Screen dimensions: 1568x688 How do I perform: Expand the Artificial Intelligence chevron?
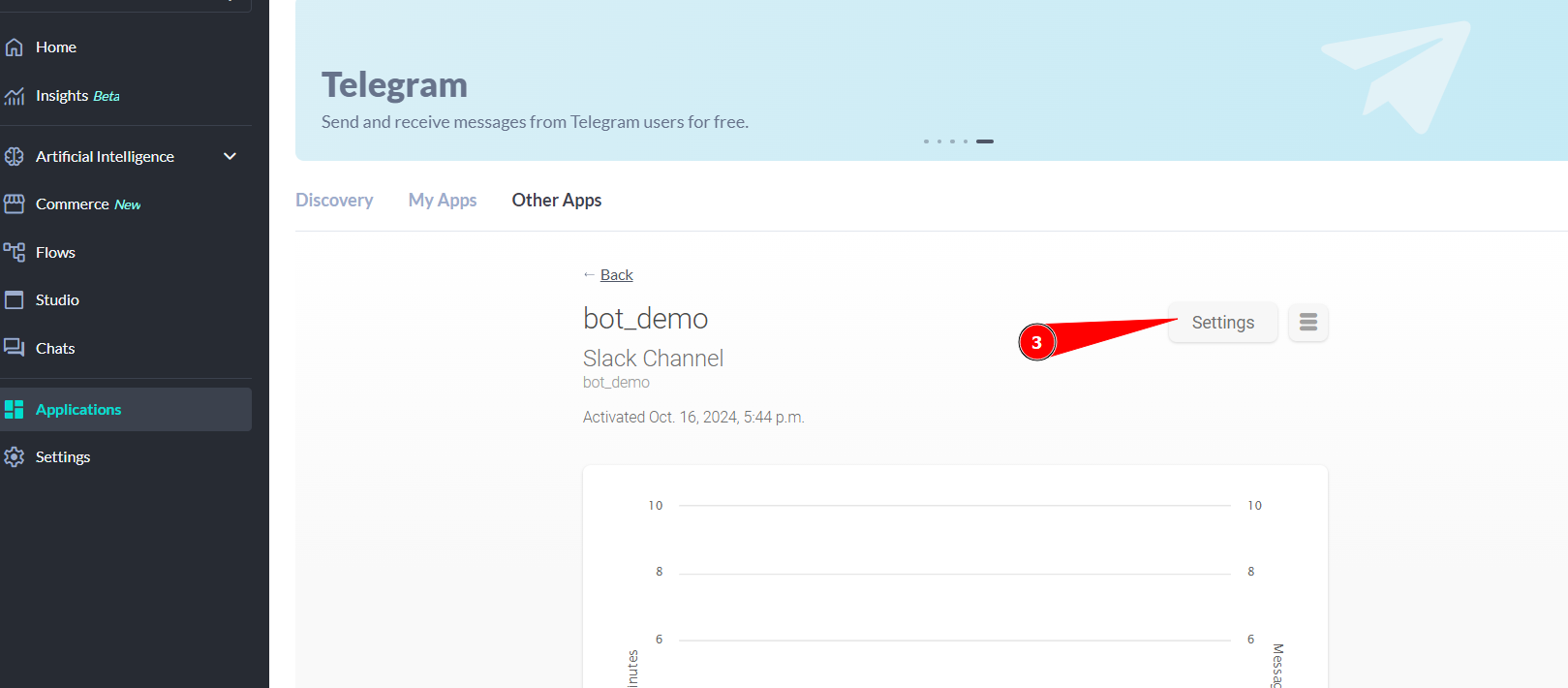(230, 156)
